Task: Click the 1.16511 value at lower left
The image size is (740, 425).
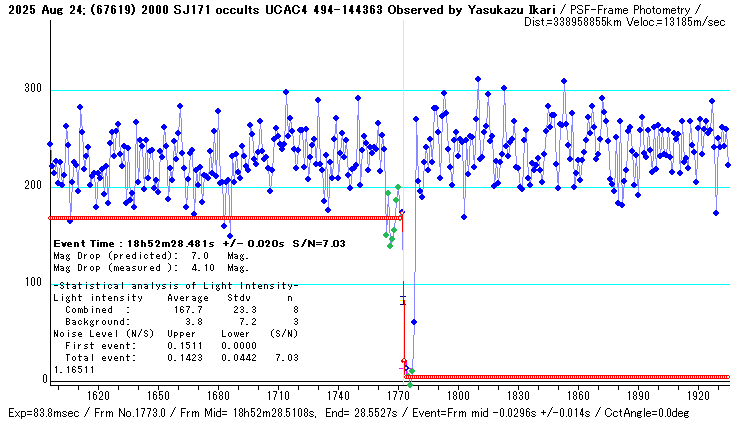Action: point(72,369)
